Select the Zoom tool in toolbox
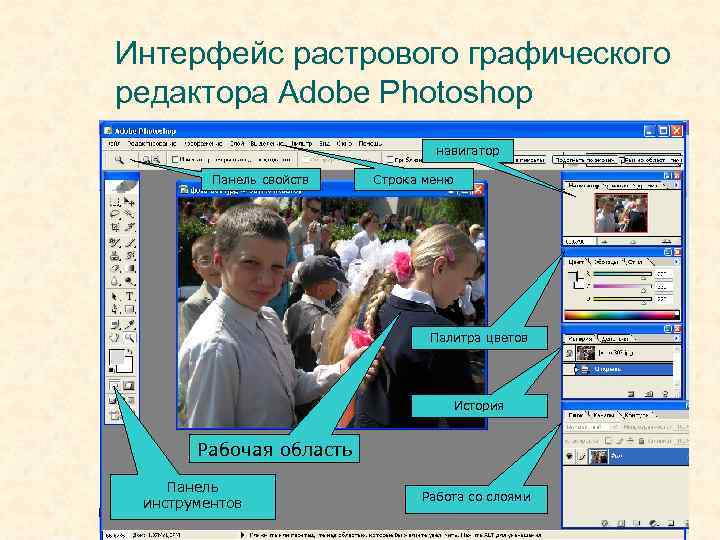Viewport: 720px width, 540px height. (129, 338)
